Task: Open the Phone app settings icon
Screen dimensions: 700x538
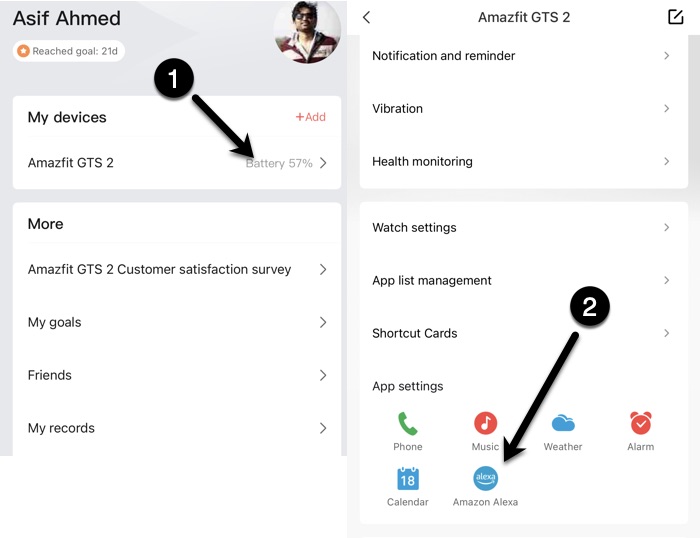Action: point(408,423)
